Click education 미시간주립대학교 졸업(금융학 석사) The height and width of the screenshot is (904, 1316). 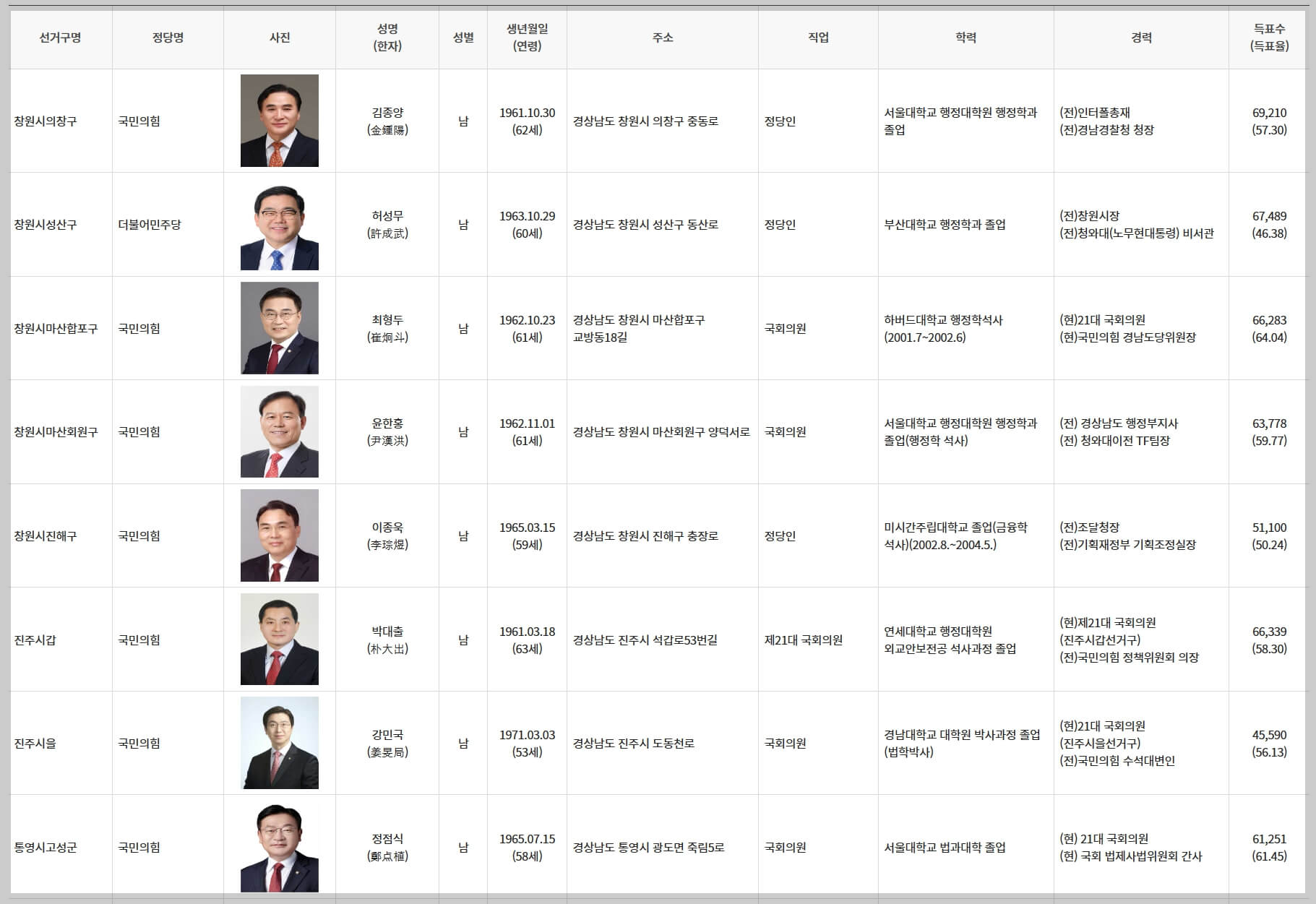[956, 536]
